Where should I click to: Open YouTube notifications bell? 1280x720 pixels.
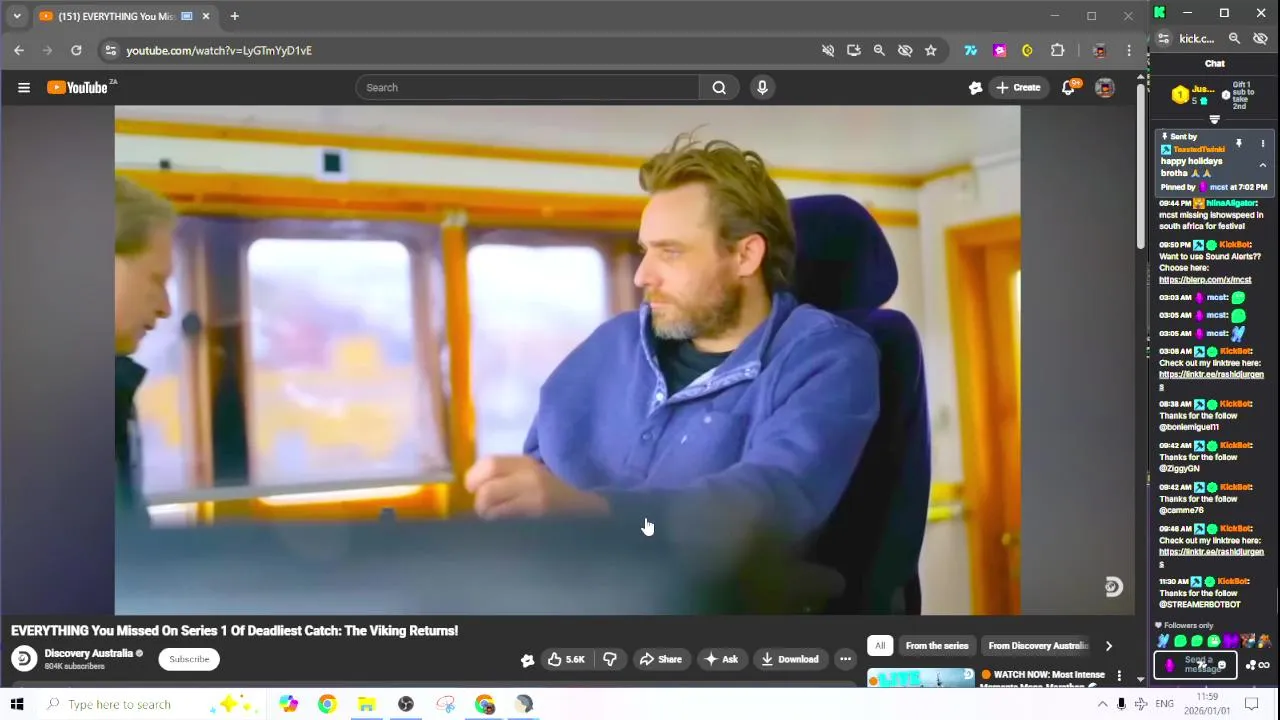point(1068,88)
